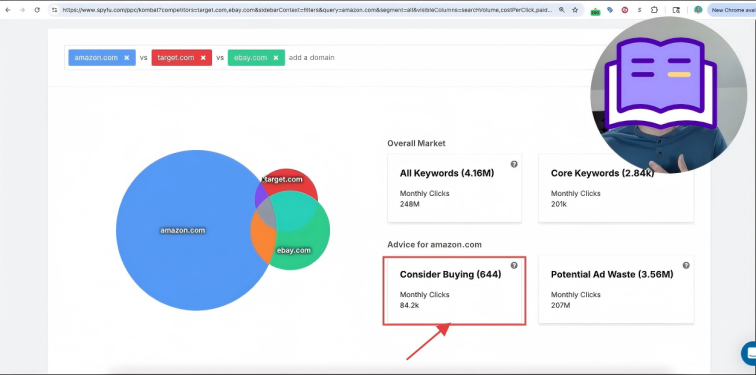Remove amazon.com from comparison
Viewport: 756px width, 375px height.
pos(126,57)
